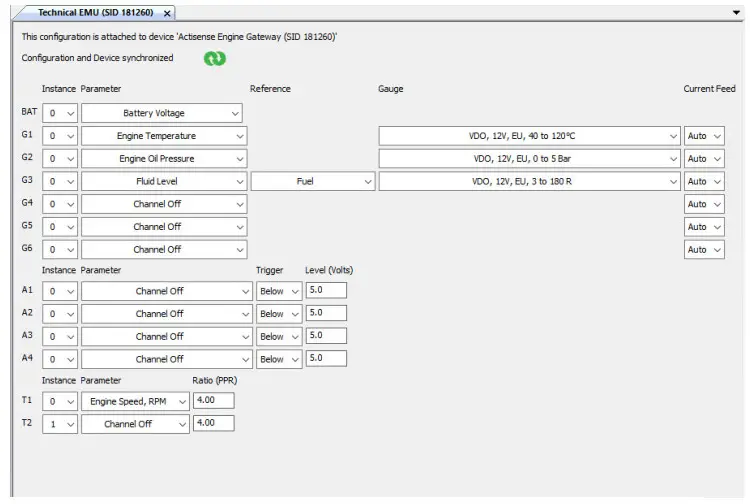Open G3 Current Feed Auto dropdown

(x=704, y=181)
